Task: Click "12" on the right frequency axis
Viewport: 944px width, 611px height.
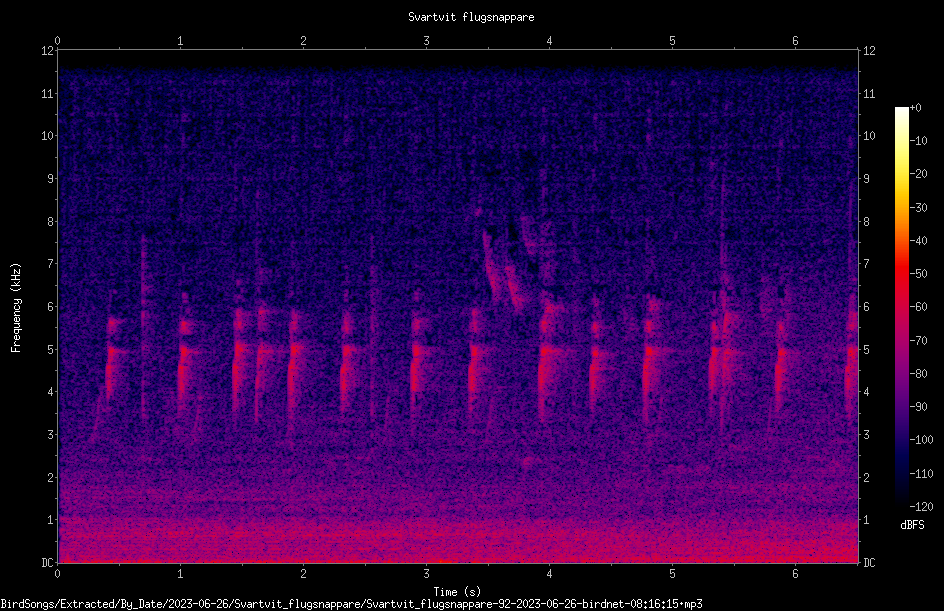Action: [x=869, y=51]
